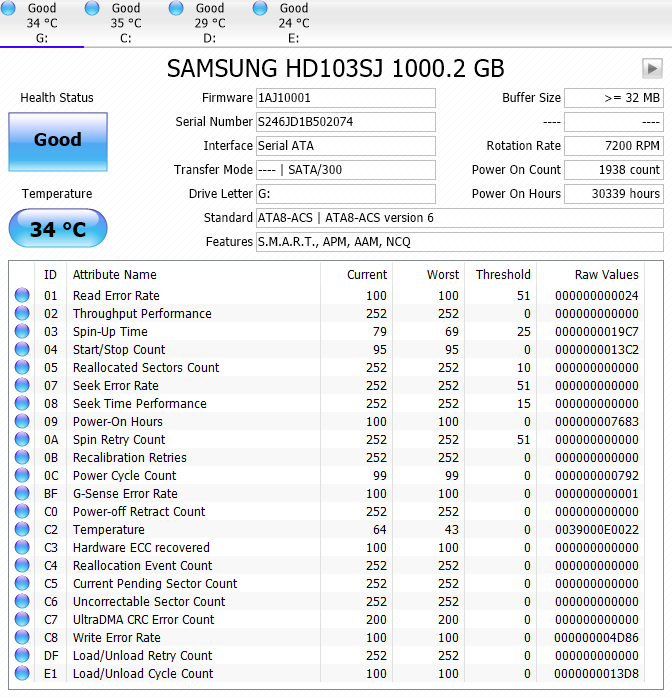
Task: Click the SAMSUNG HD103SJ 1000.2 GB title
Action: pyautogui.click(x=336, y=69)
